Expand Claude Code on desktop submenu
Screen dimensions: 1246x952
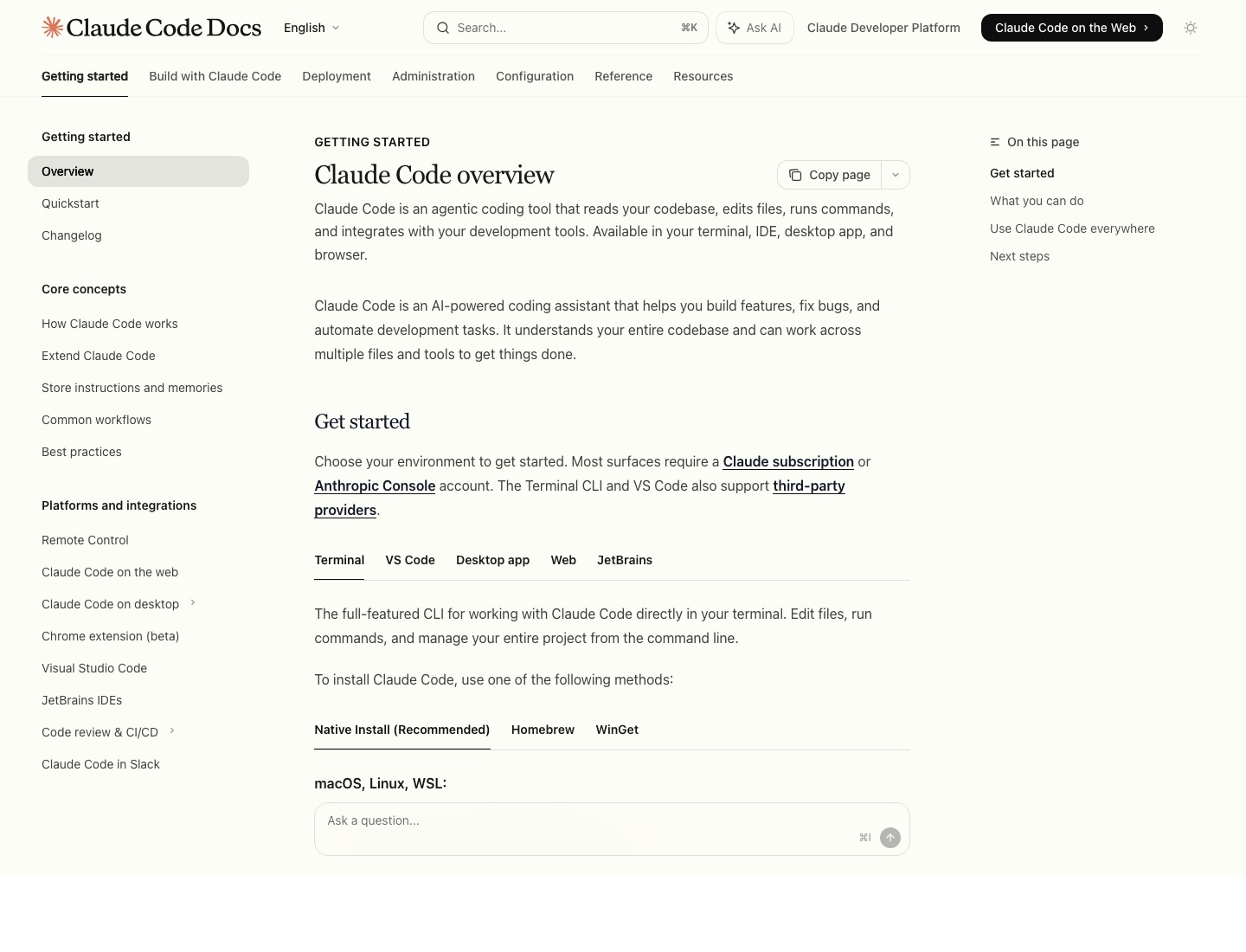coord(193,603)
